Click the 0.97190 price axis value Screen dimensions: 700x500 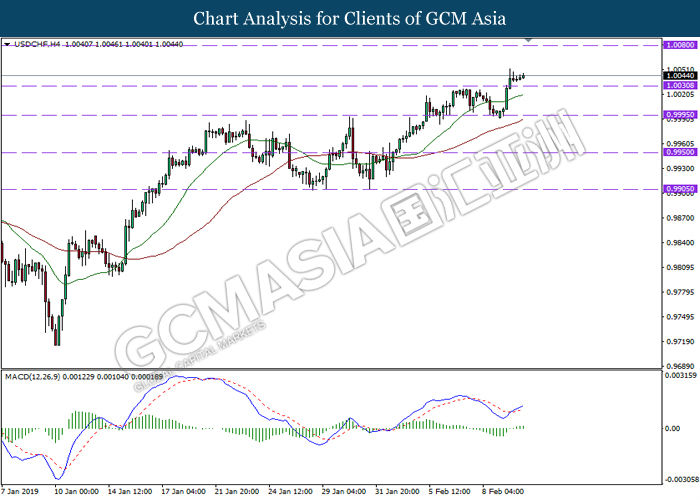680,342
